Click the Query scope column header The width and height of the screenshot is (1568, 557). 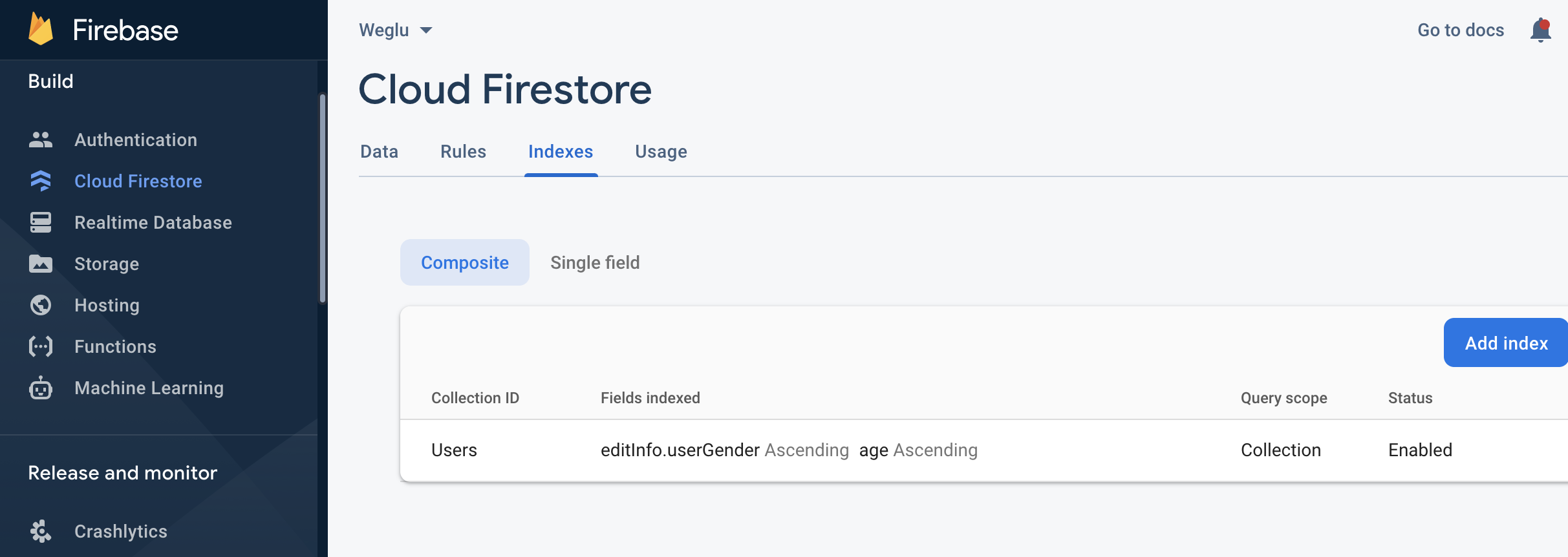(x=1284, y=398)
